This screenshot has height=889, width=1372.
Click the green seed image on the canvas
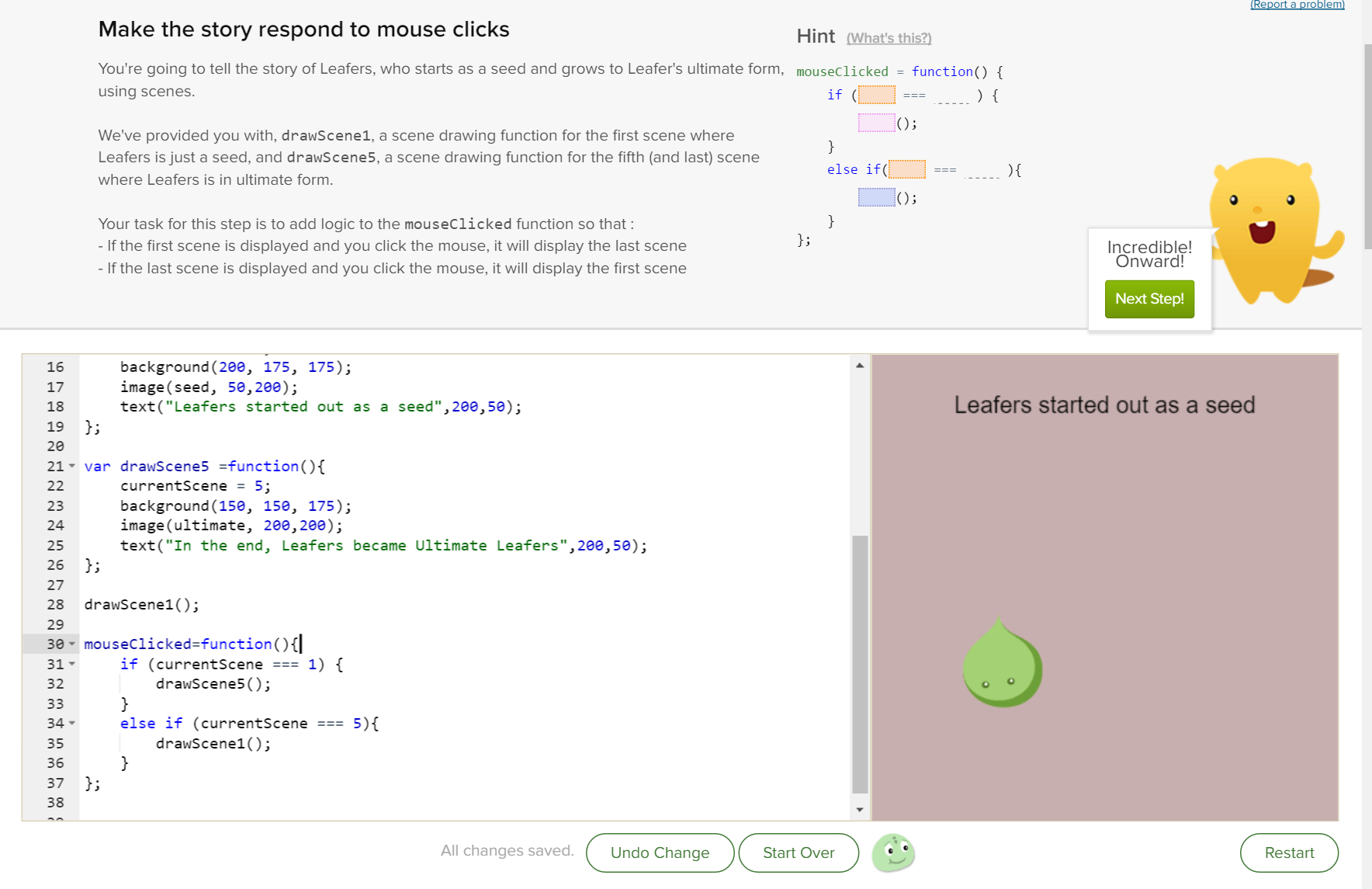(1002, 664)
